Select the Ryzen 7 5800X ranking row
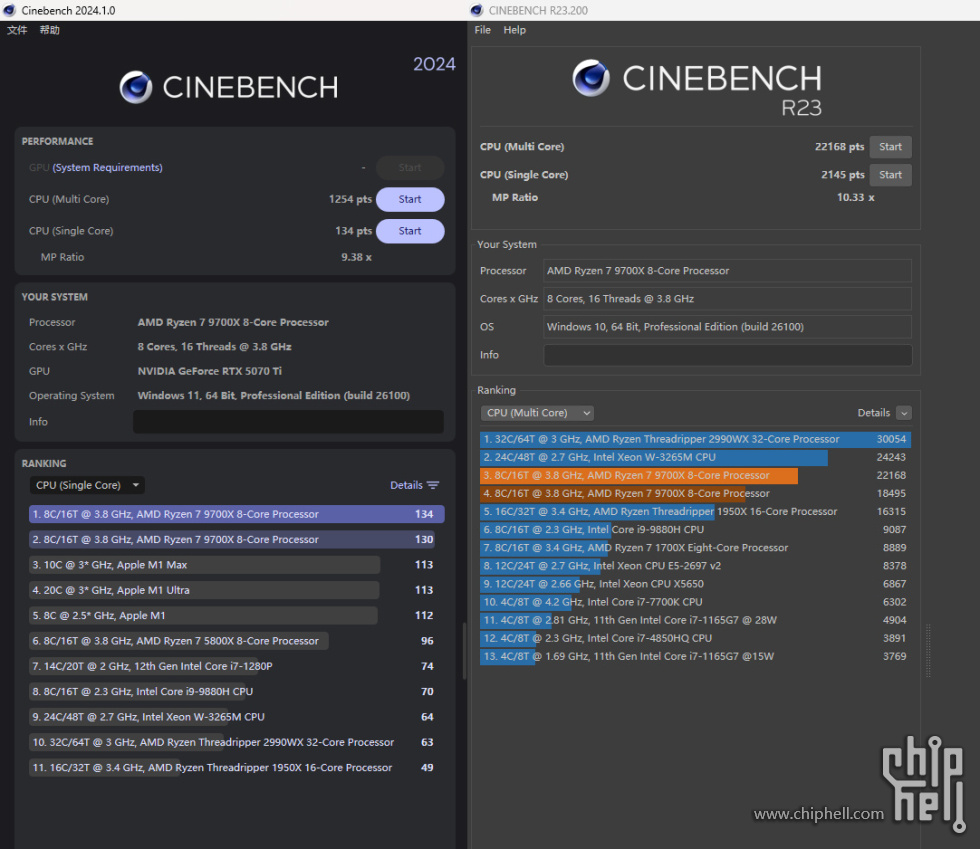 point(237,641)
